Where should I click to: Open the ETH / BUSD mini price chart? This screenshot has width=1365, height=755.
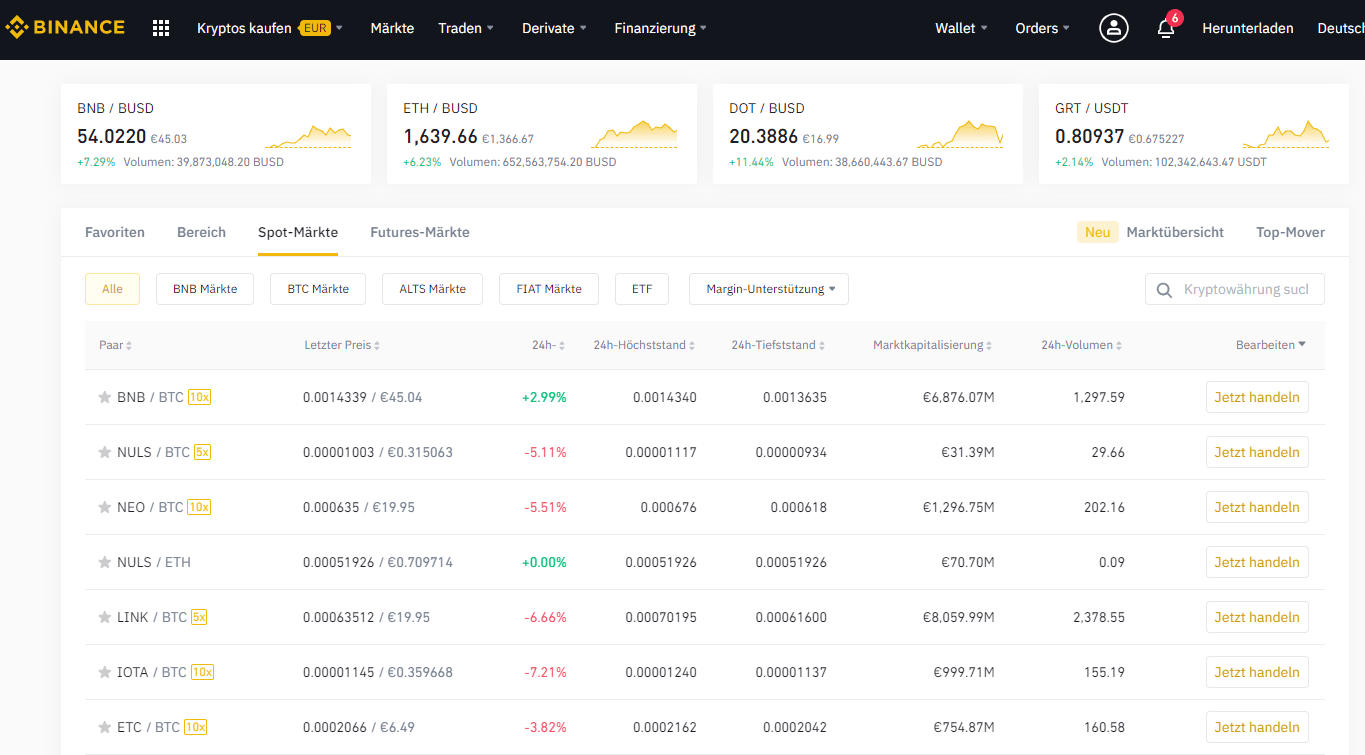point(634,134)
